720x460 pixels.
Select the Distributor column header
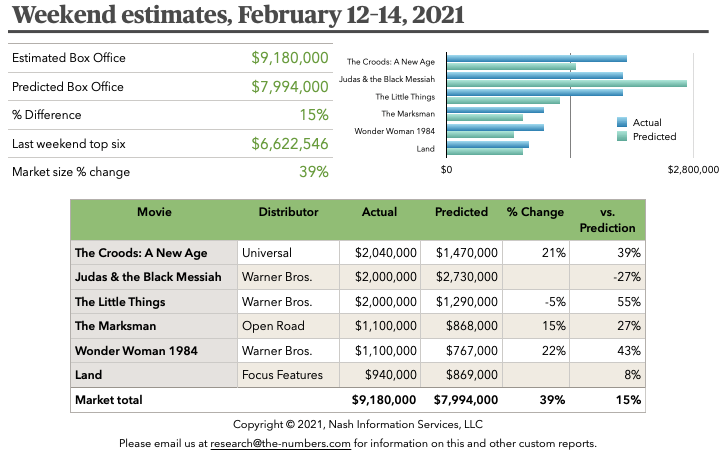288,212
